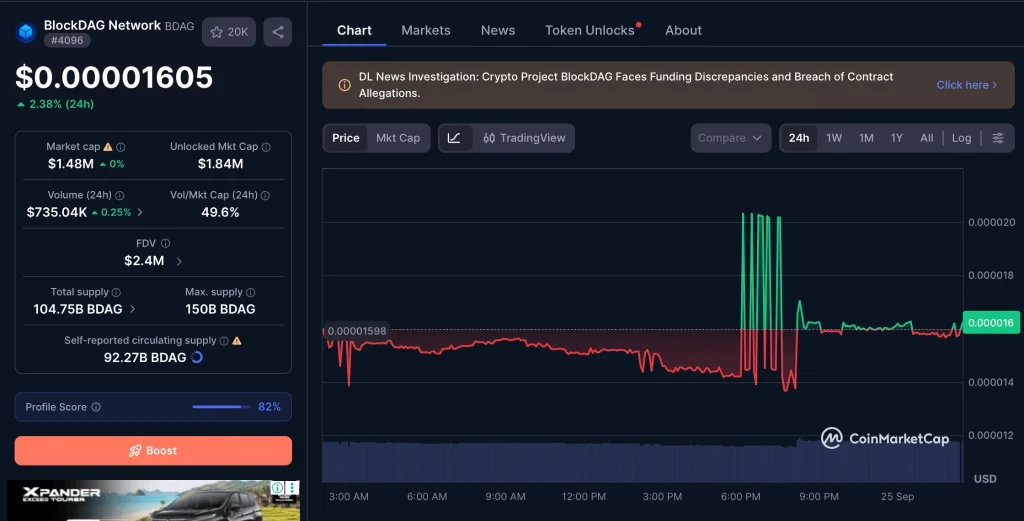Click the 92.27B BDAG circulating supply value
1024x521 pixels.
145,357
